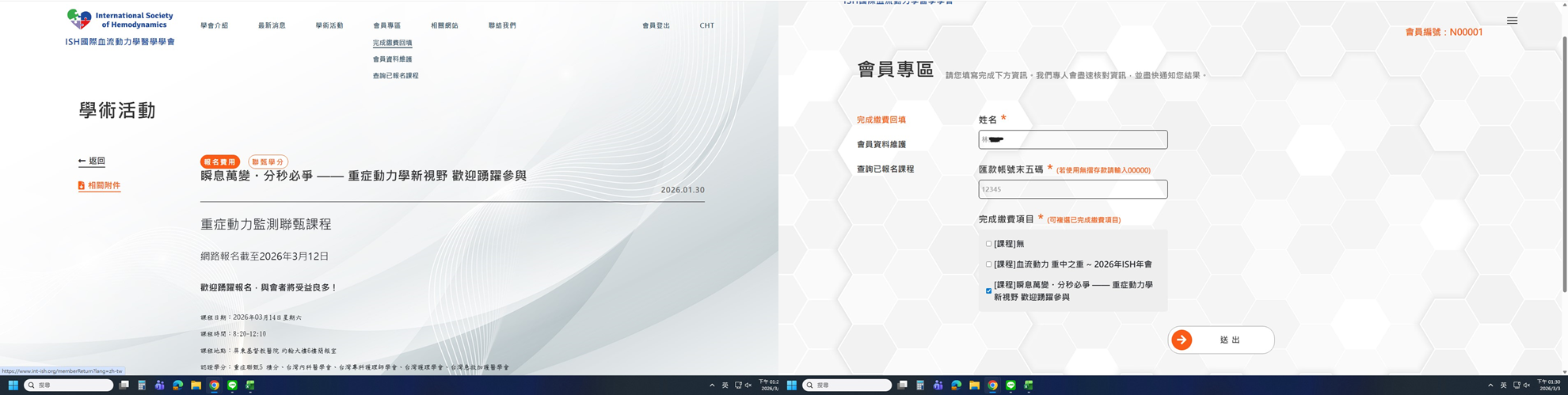Open Microsoft Edge in the right taskbar
This screenshot has width=1568, height=395.
(956, 386)
